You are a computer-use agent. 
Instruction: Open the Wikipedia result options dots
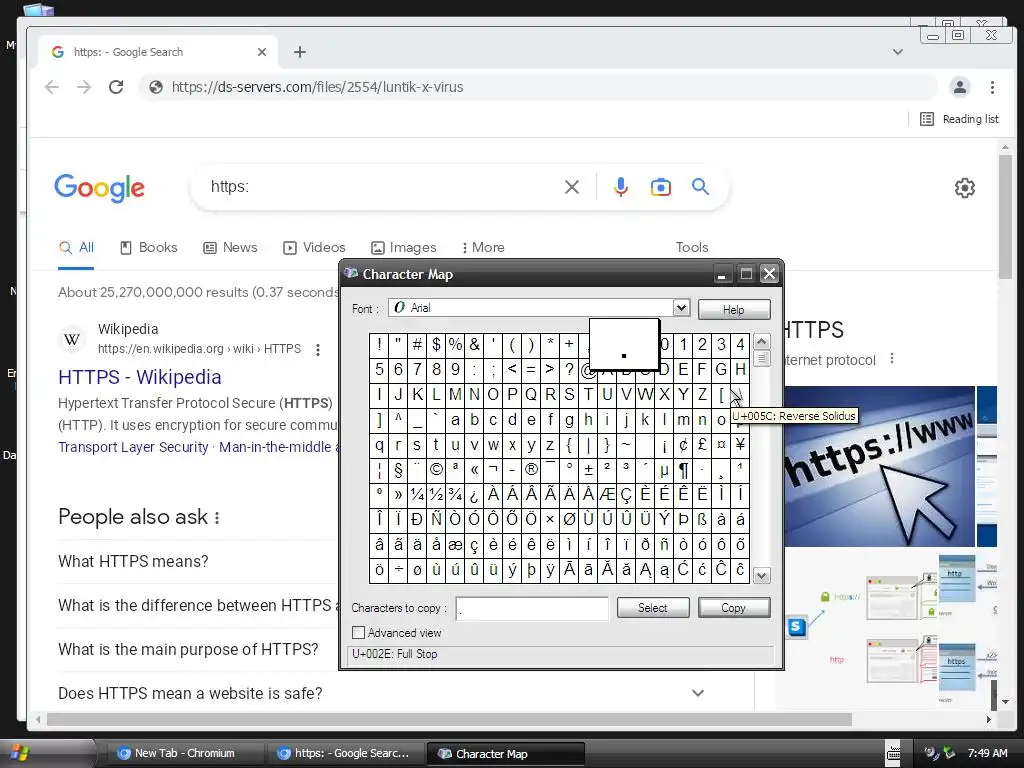pyautogui.click(x=318, y=350)
